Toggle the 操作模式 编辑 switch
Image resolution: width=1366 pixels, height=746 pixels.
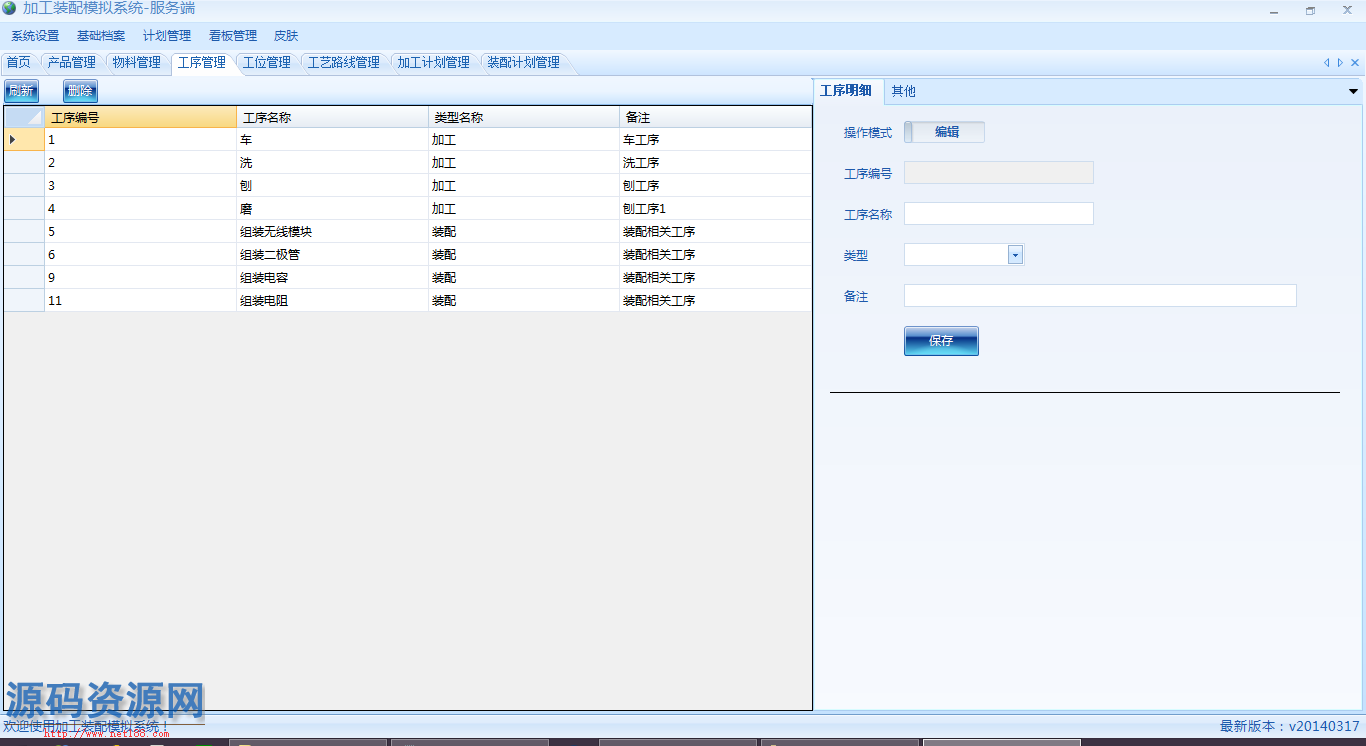(x=944, y=132)
